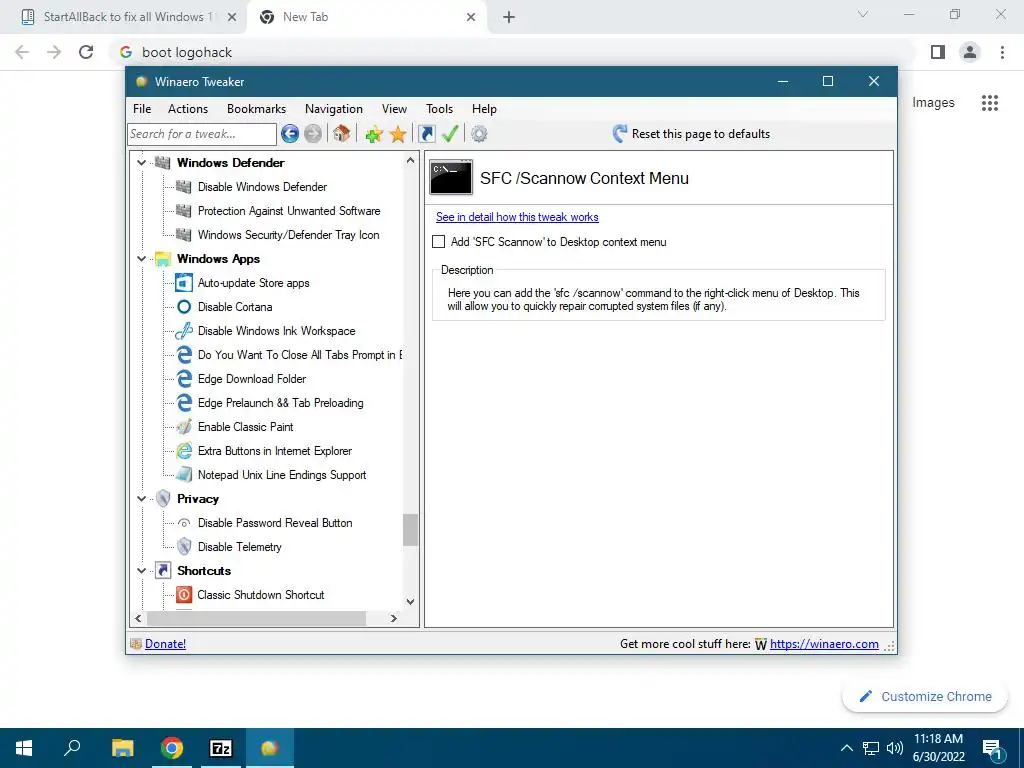Click the Search for a tweak field
The height and width of the screenshot is (768, 1024).
coord(202,134)
